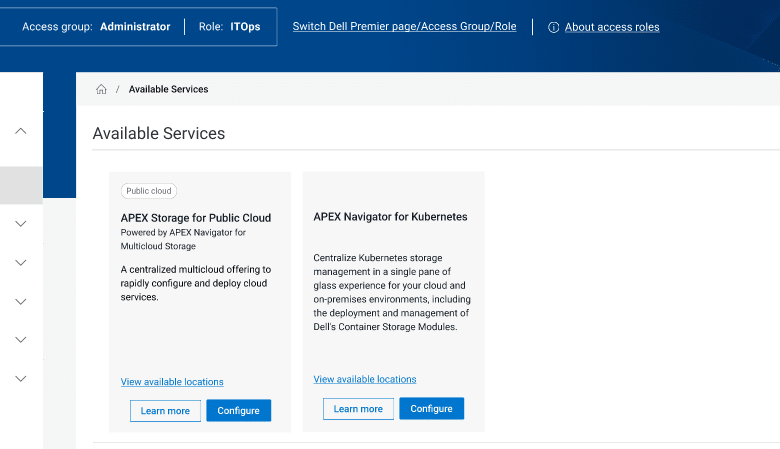The width and height of the screenshot is (780, 449).
Task: Open Switch Dell Premier page/Access Group/Role link
Action: point(404,26)
